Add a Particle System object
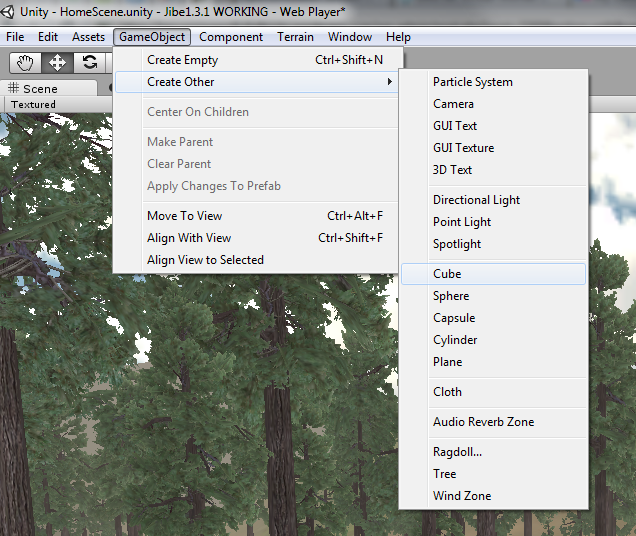 click(472, 82)
